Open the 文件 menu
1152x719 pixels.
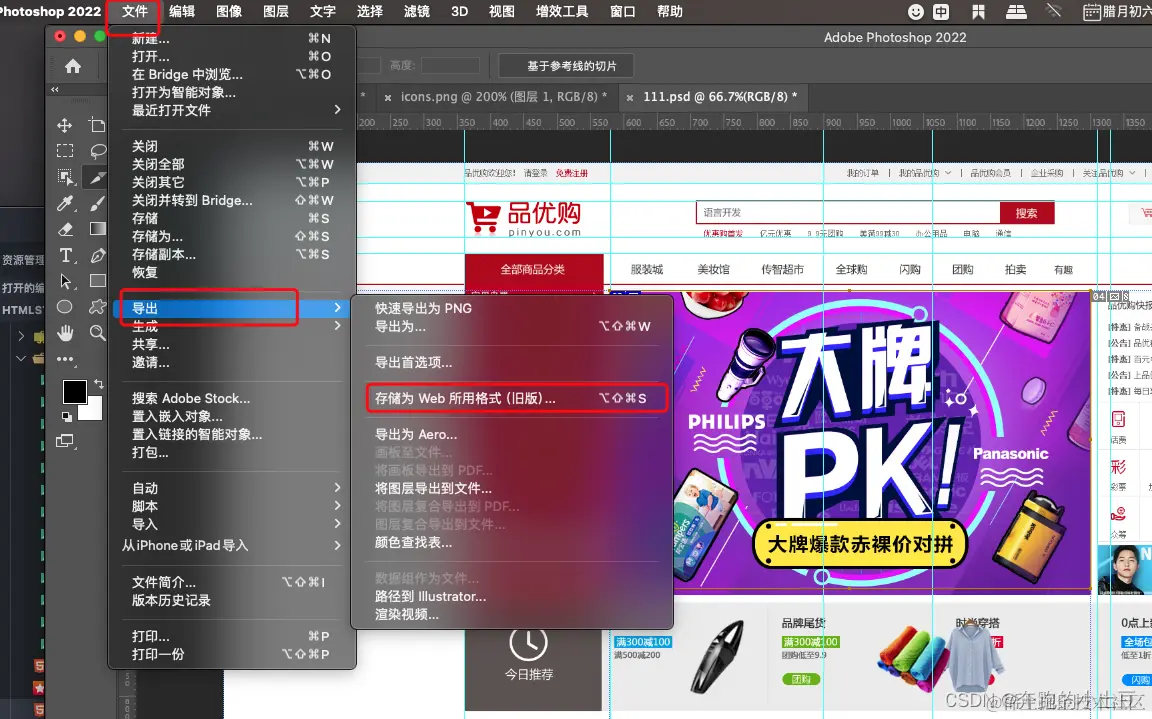pyautogui.click(x=134, y=12)
